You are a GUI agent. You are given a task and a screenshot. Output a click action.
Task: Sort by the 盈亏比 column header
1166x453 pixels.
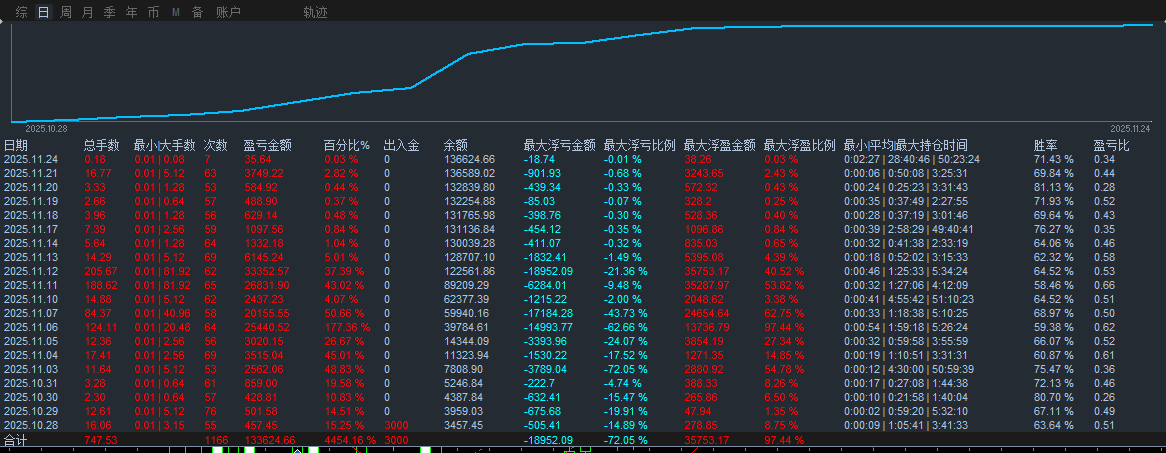[x=1112, y=146]
